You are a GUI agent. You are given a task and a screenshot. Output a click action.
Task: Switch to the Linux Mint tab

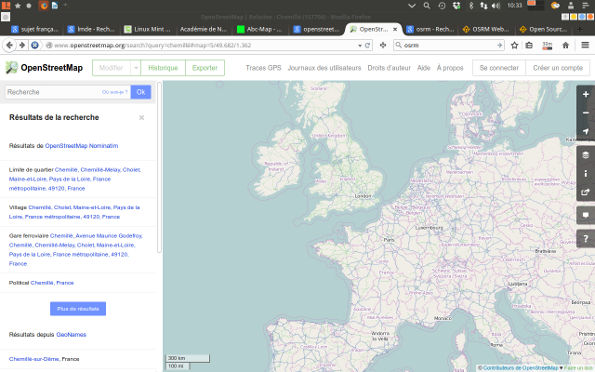coord(147,29)
